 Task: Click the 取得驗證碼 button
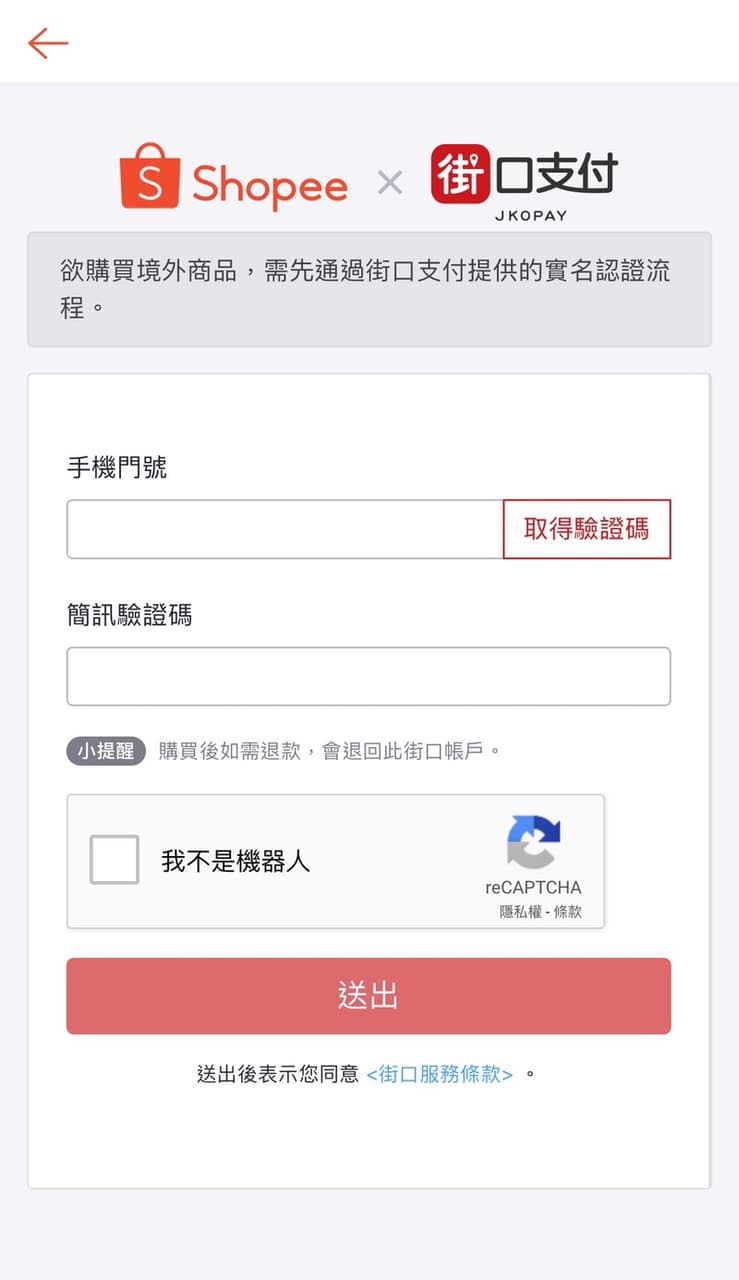[x=587, y=529]
